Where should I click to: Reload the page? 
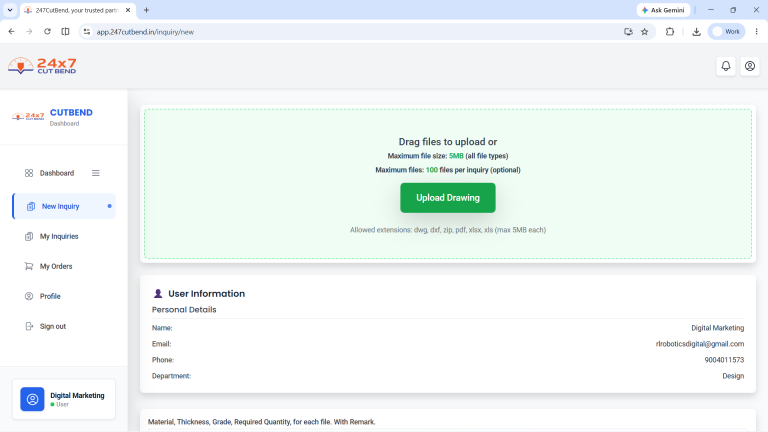coord(47,32)
